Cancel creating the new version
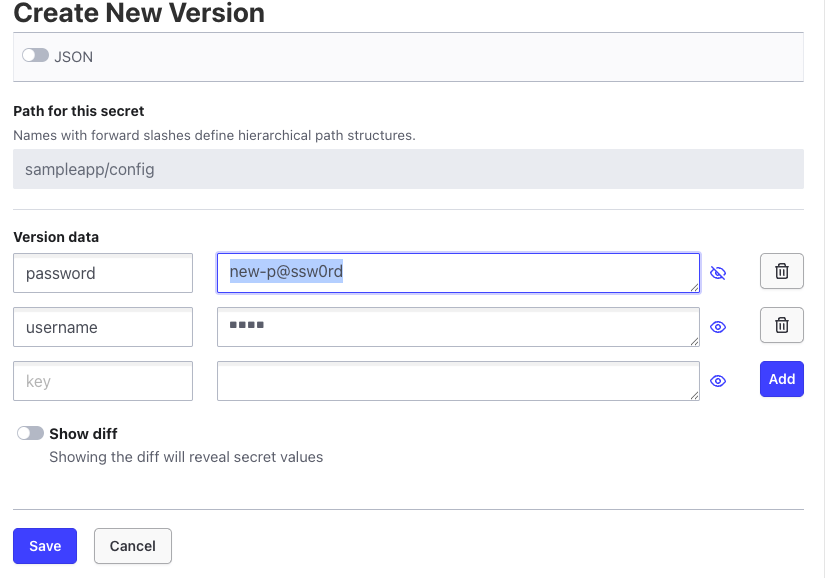Viewport: 825px width, 578px height. point(133,546)
